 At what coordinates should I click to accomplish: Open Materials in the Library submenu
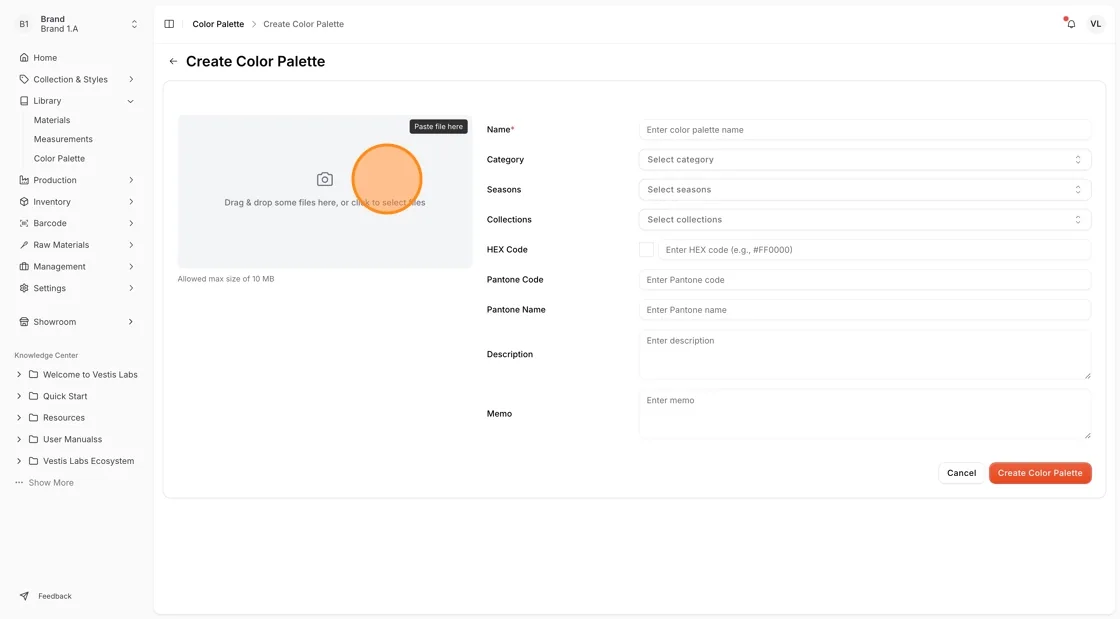[51, 120]
